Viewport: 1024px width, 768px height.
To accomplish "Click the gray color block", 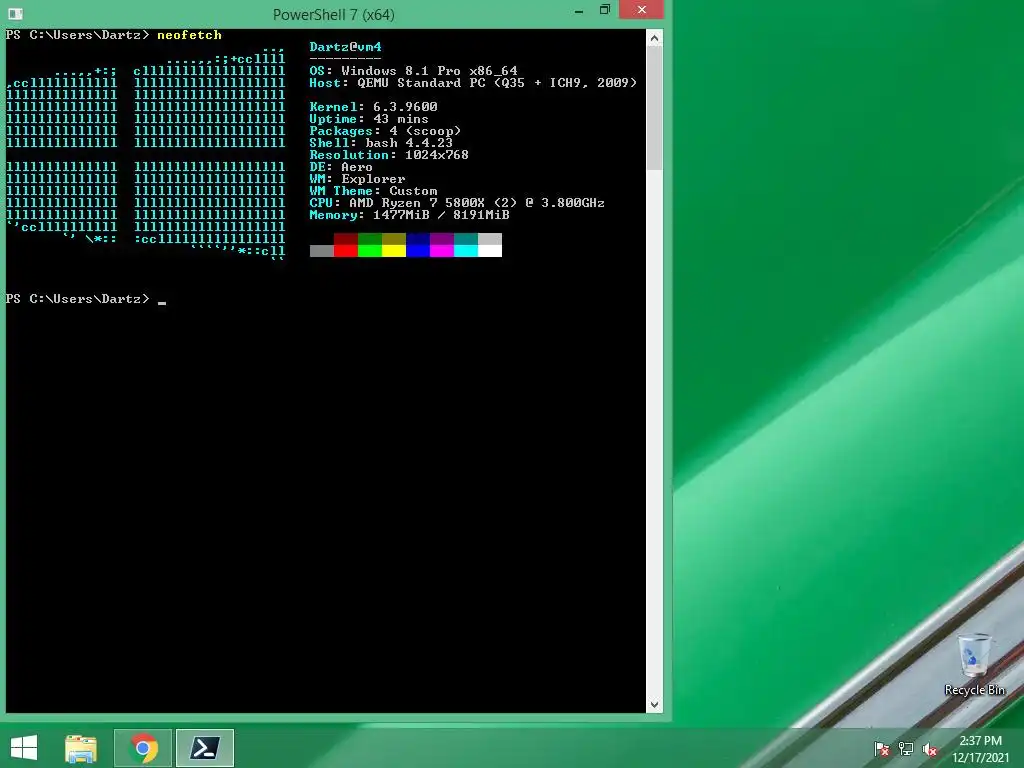I will click(x=321, y=251).
